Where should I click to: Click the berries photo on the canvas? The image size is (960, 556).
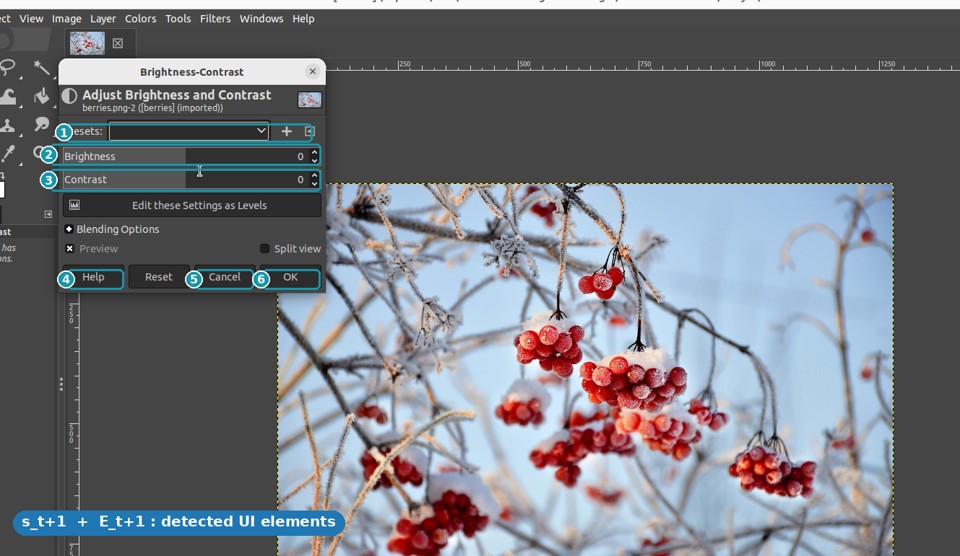[585, 370]
